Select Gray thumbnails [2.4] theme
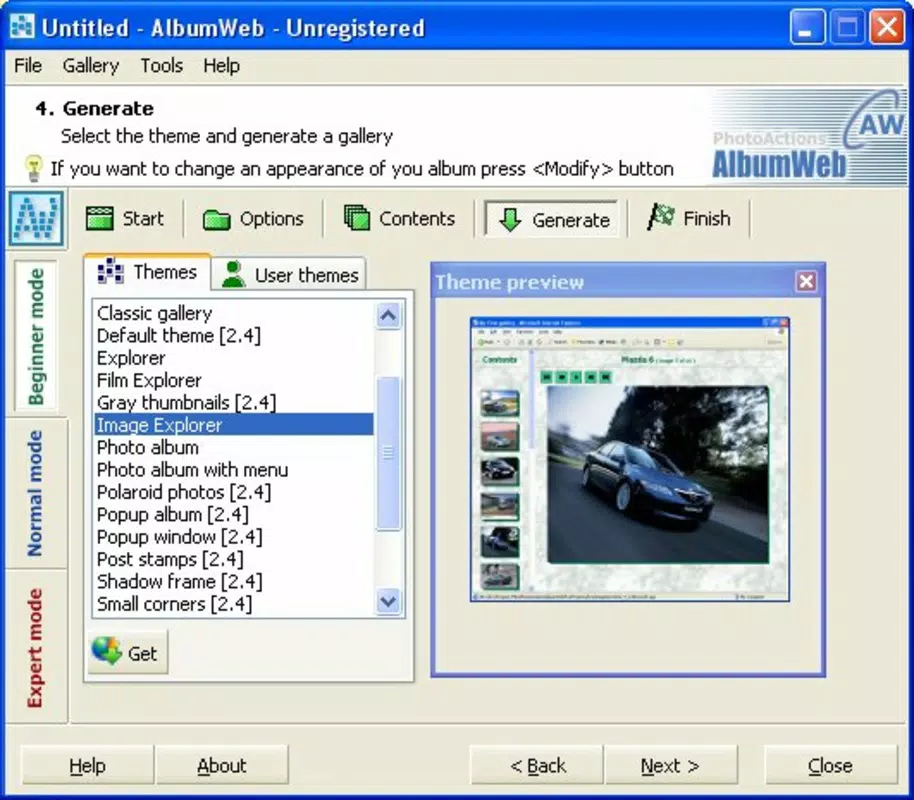Screen dimensions: 914x800 [x=234, y=402]
